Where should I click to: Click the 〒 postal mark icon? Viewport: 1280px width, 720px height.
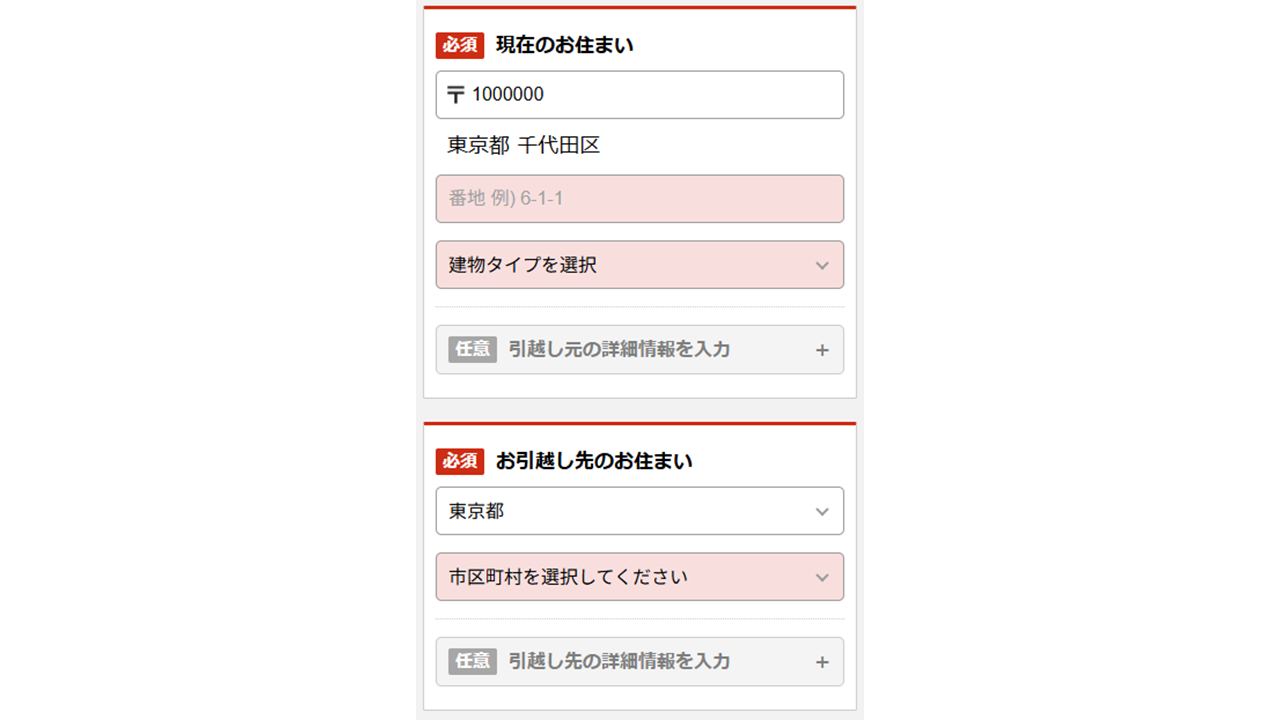456,95
